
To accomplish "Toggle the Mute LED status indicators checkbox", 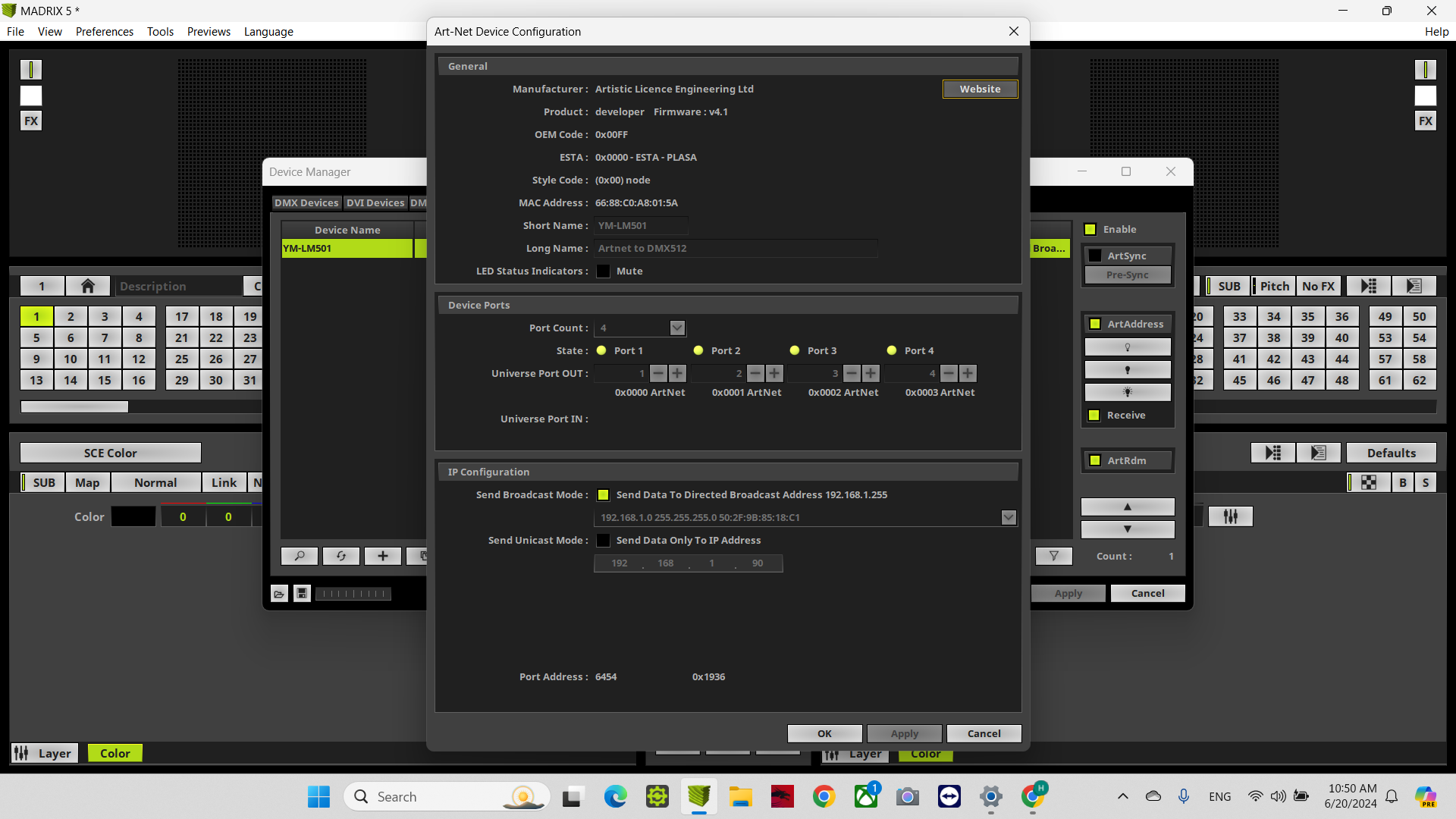I will [604, 271].
